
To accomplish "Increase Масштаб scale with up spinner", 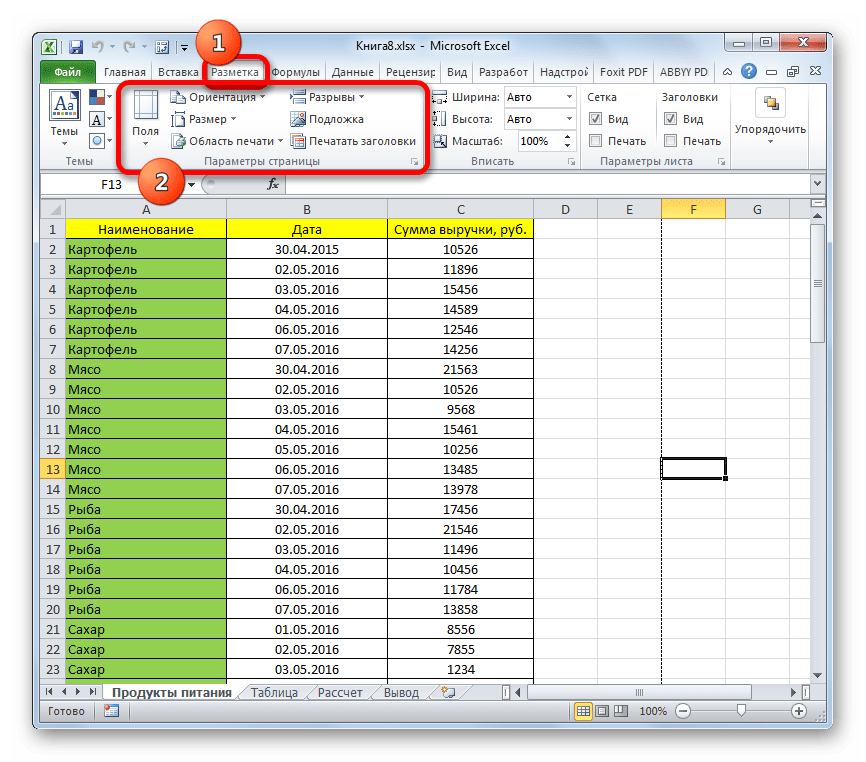I will (x=567, y=136).
